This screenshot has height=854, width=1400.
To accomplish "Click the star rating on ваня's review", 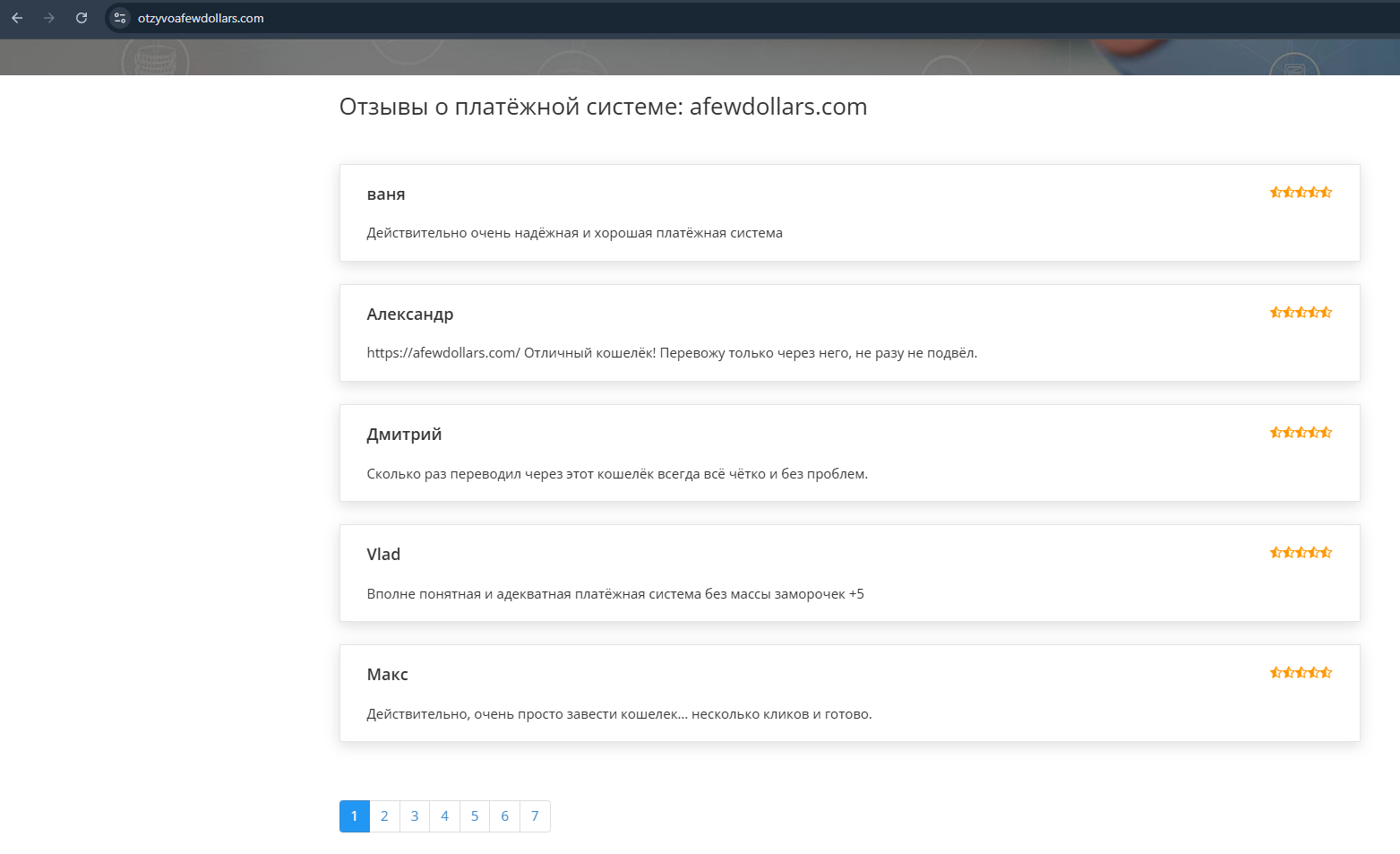I will point(1301,192).
